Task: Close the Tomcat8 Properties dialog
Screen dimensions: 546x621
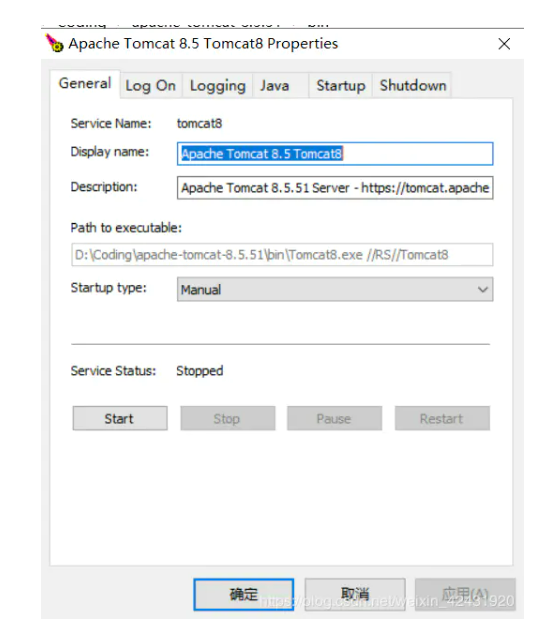Action: coord(504,44)
